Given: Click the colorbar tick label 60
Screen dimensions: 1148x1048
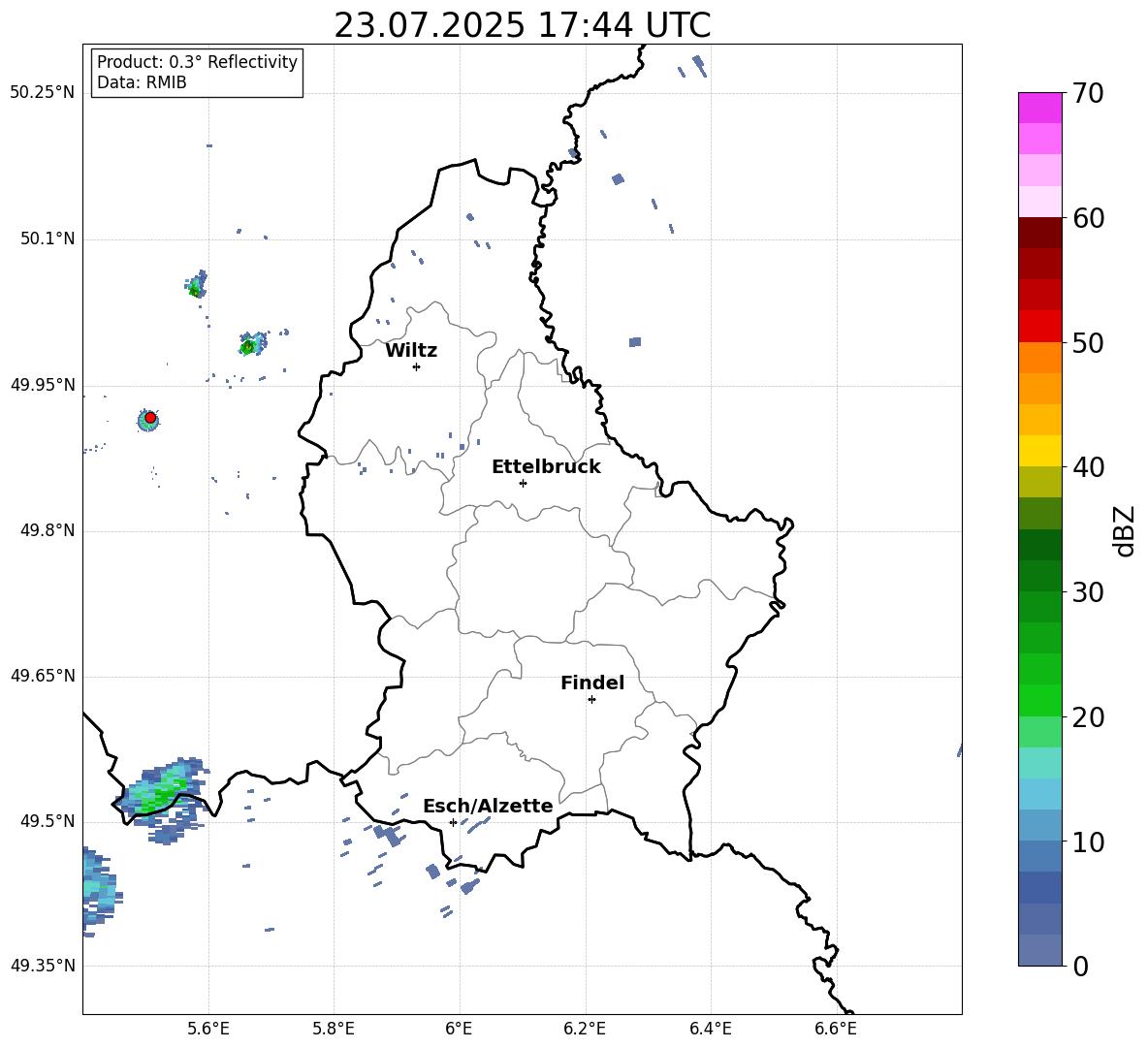Looking at the screenshot, I should (x=1088, y=218).
